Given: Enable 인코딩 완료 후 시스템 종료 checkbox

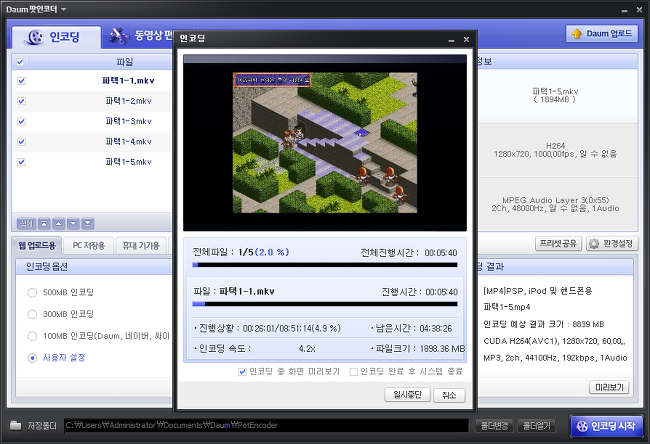Looking at the screenshot, I should (354, 372).
